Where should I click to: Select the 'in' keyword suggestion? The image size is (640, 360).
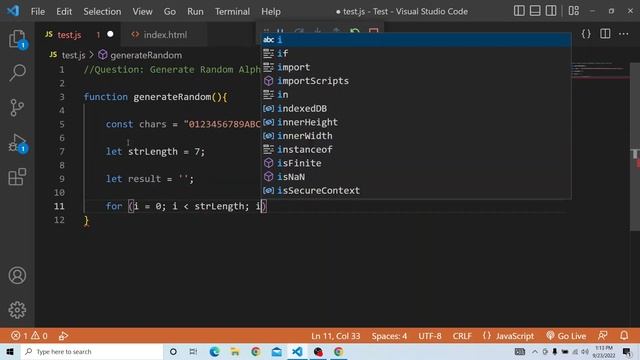416,95
